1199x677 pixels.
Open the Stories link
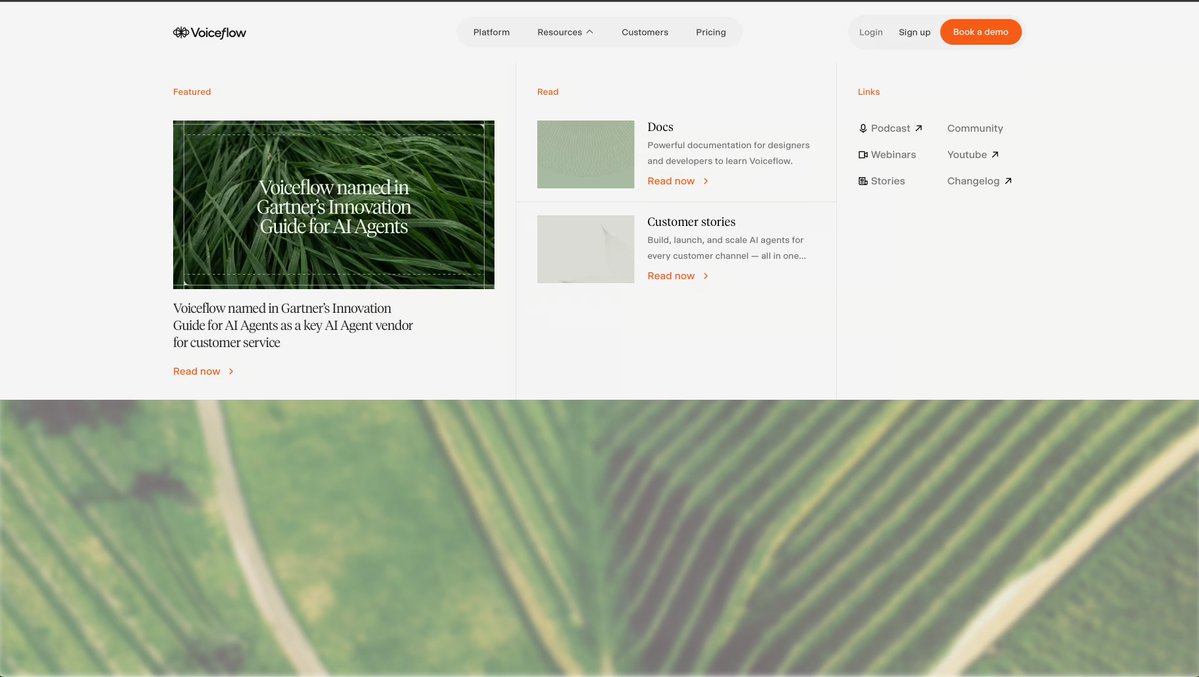pyautogui.click(x=888, y=181)
